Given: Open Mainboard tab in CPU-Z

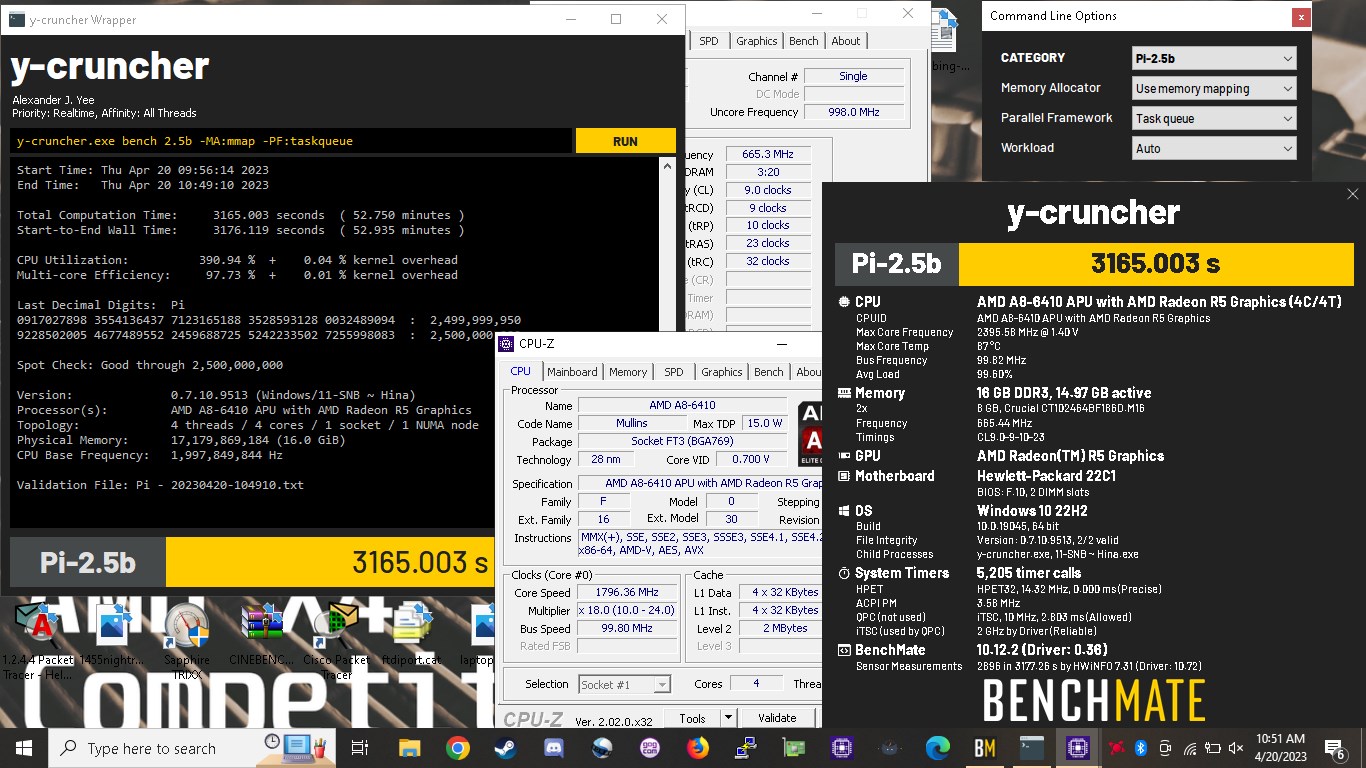Looking at the screenshot, I should 572,371.
